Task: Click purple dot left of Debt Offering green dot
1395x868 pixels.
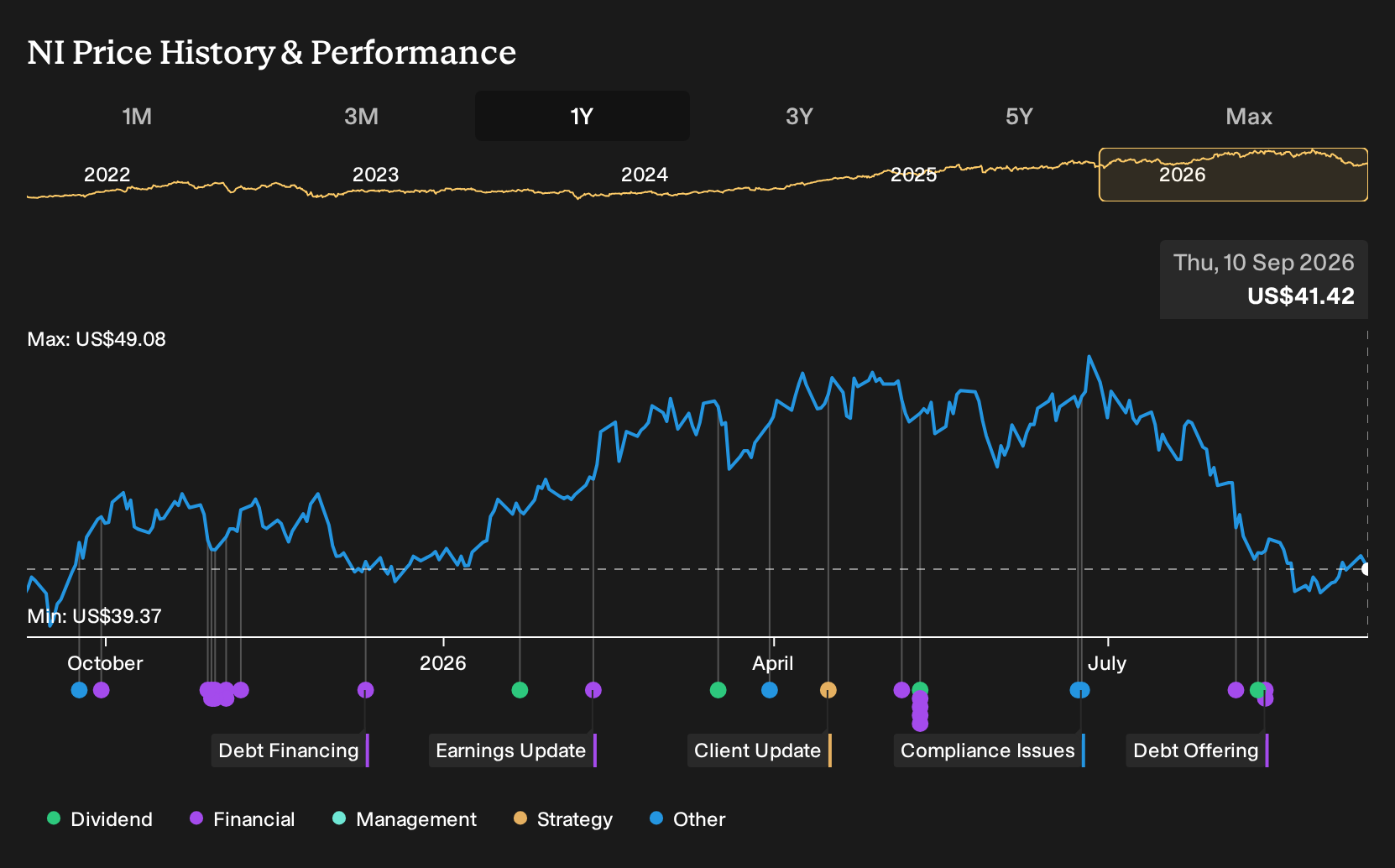Action: tap(1236, 690)
